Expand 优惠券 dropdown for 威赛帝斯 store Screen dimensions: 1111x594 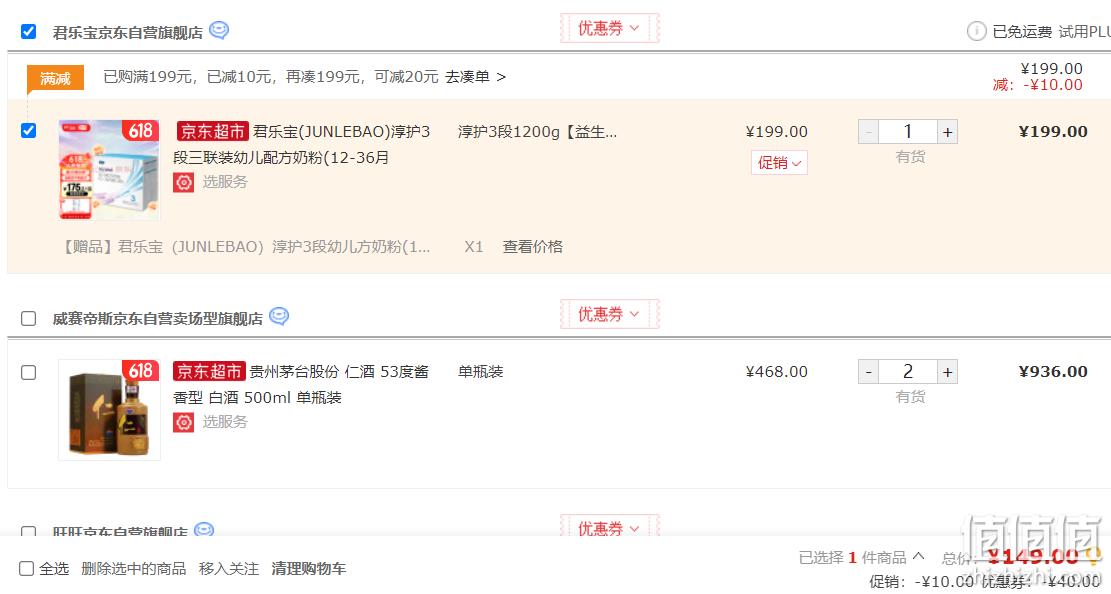coord(609,314)
